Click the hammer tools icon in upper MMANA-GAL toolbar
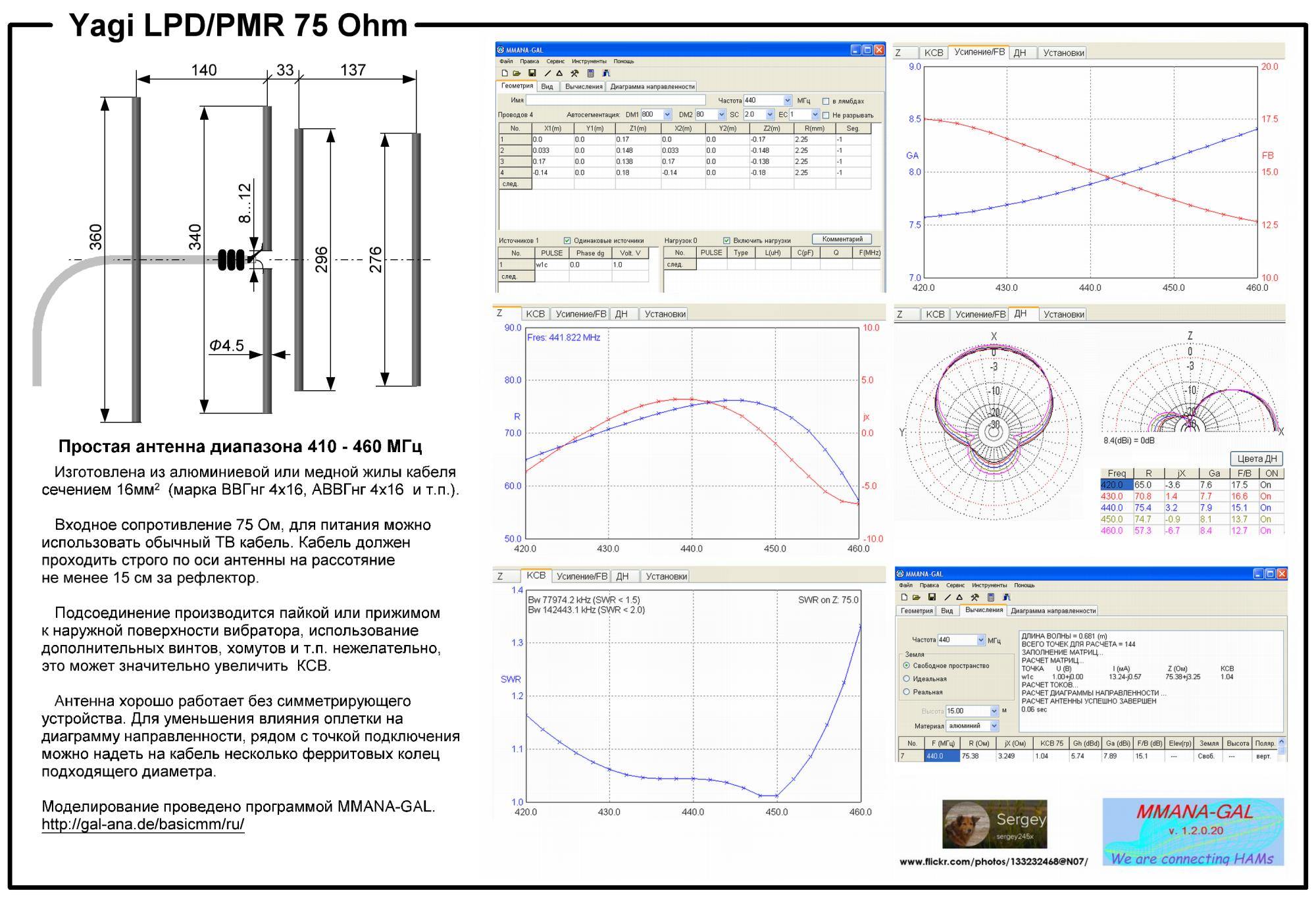 tap(574, 73)
